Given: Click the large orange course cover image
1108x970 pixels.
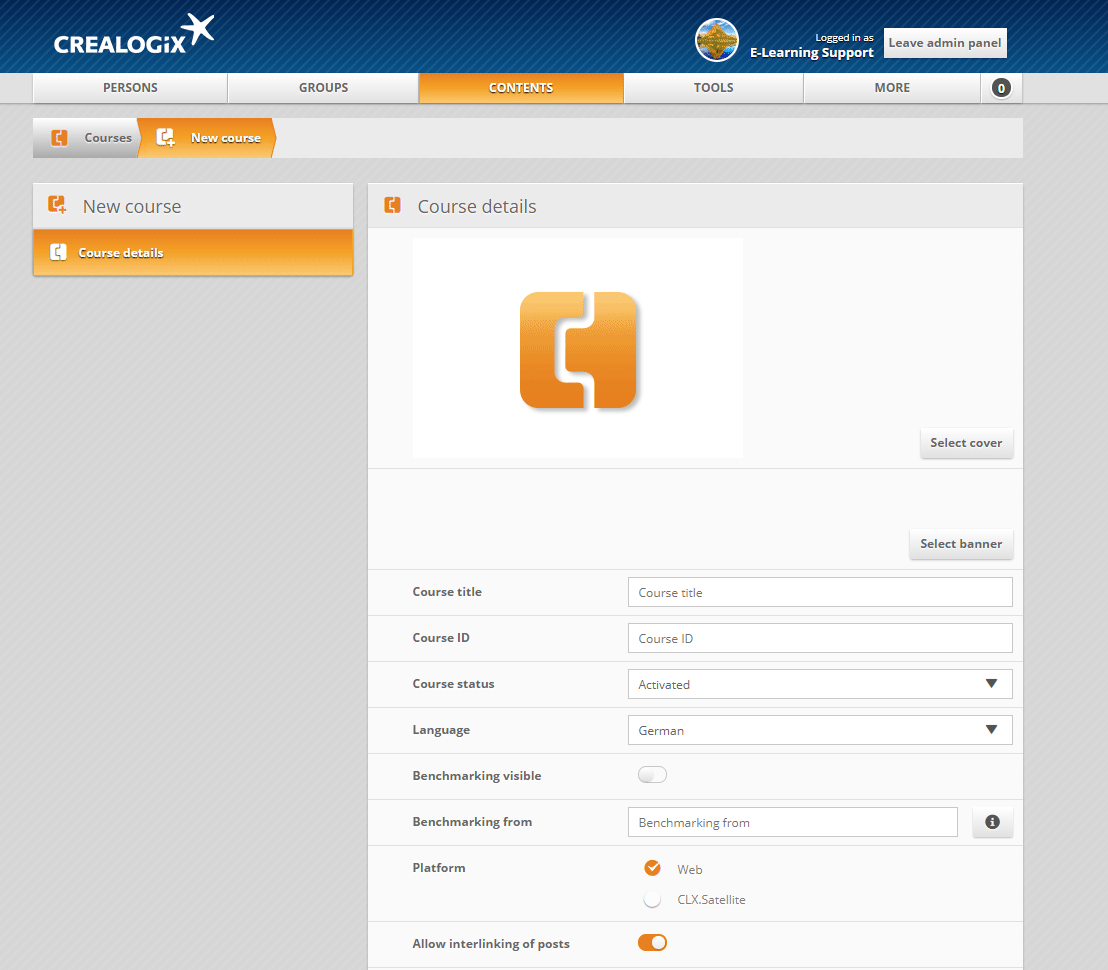Looking at the screenshot, I should point(578,350).
